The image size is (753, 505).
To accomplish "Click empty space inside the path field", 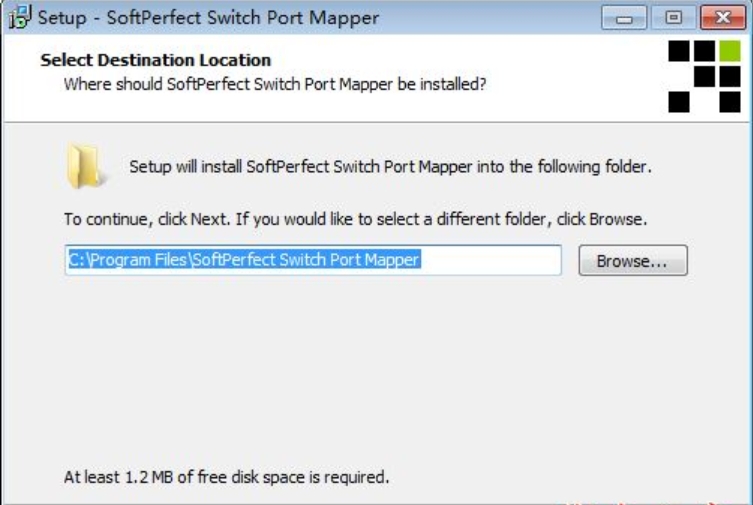I will click(x=490, y=260).
